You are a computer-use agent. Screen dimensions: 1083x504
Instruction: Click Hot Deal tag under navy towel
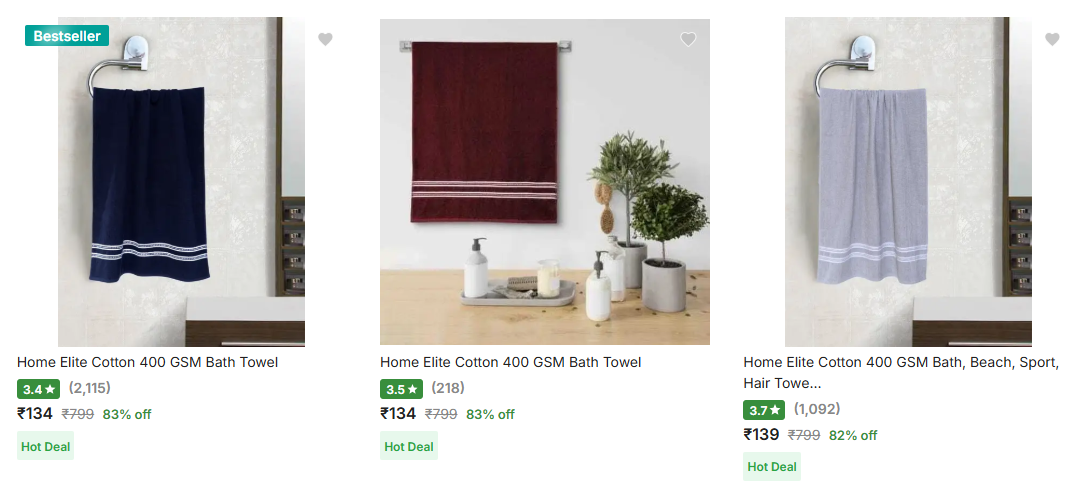(x=45, y=446)
